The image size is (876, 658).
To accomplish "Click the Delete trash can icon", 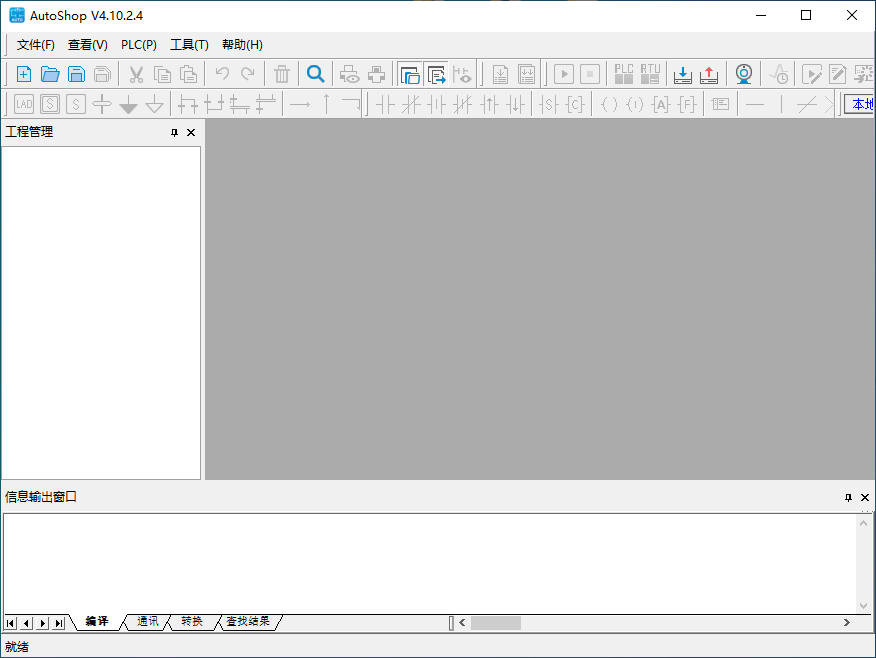I will (282, 74).
